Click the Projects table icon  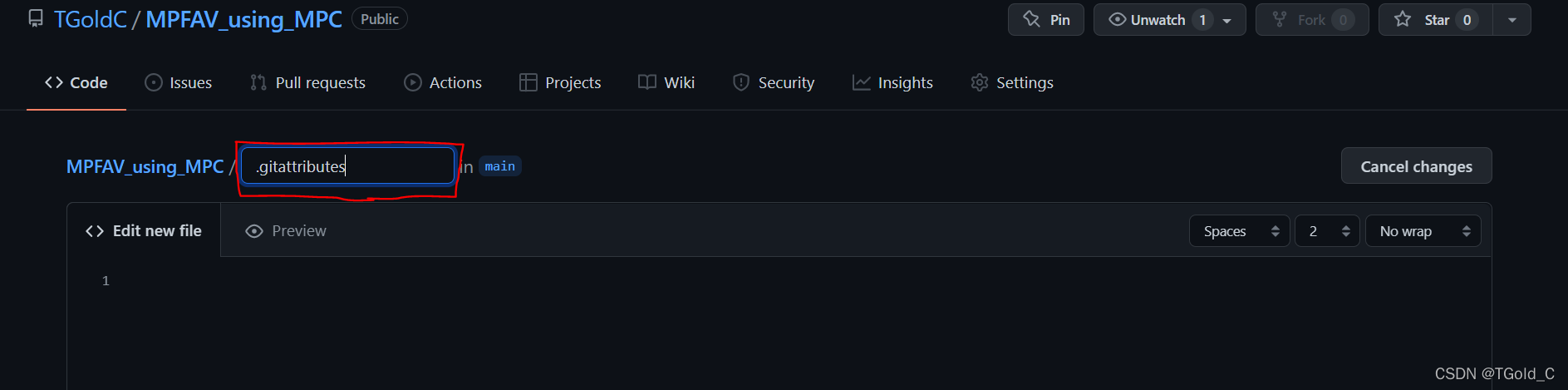click(528, 82)
